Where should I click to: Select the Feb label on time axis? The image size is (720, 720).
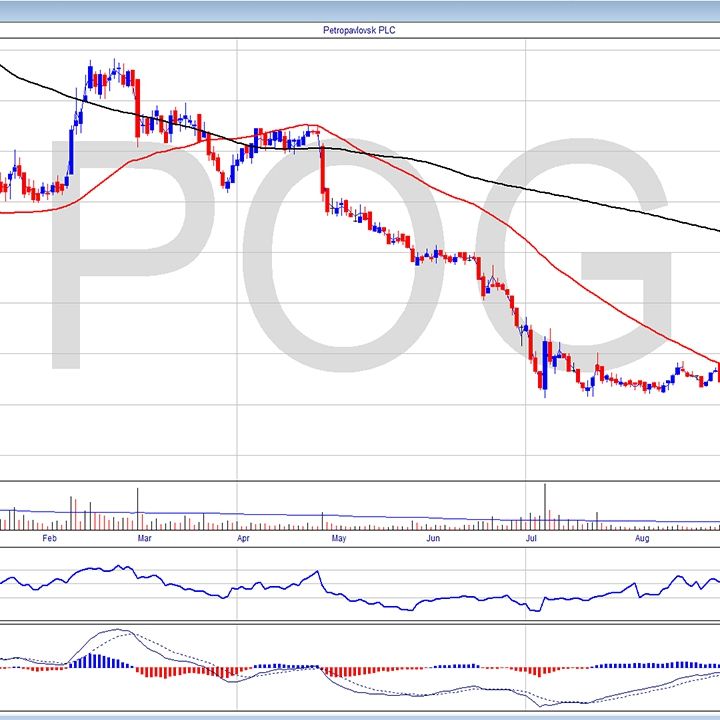49,538
